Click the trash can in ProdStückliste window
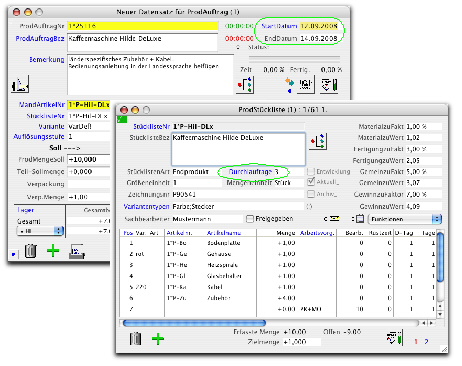Screen dimensions: 462x366 pos(135,339)
